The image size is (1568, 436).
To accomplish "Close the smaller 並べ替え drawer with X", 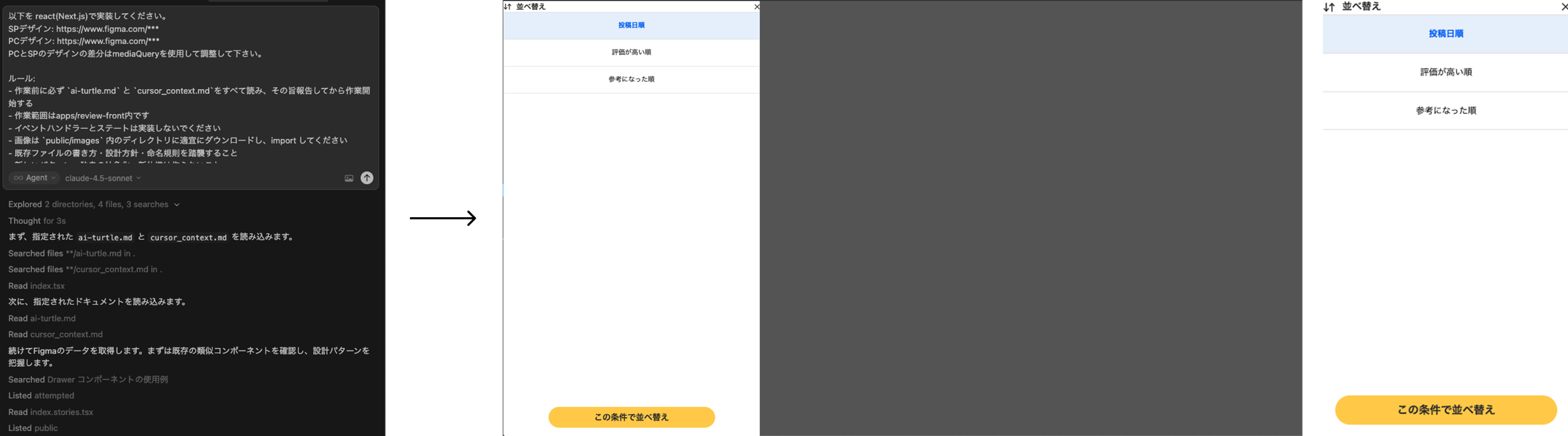I will tap(756, 7).
